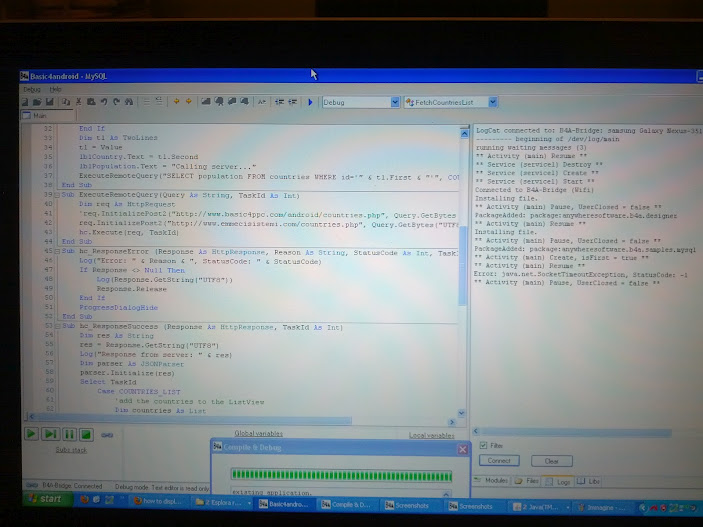Click the Undo arrow icon
This screenshot has width=703, height=527.
click(104, 102)
